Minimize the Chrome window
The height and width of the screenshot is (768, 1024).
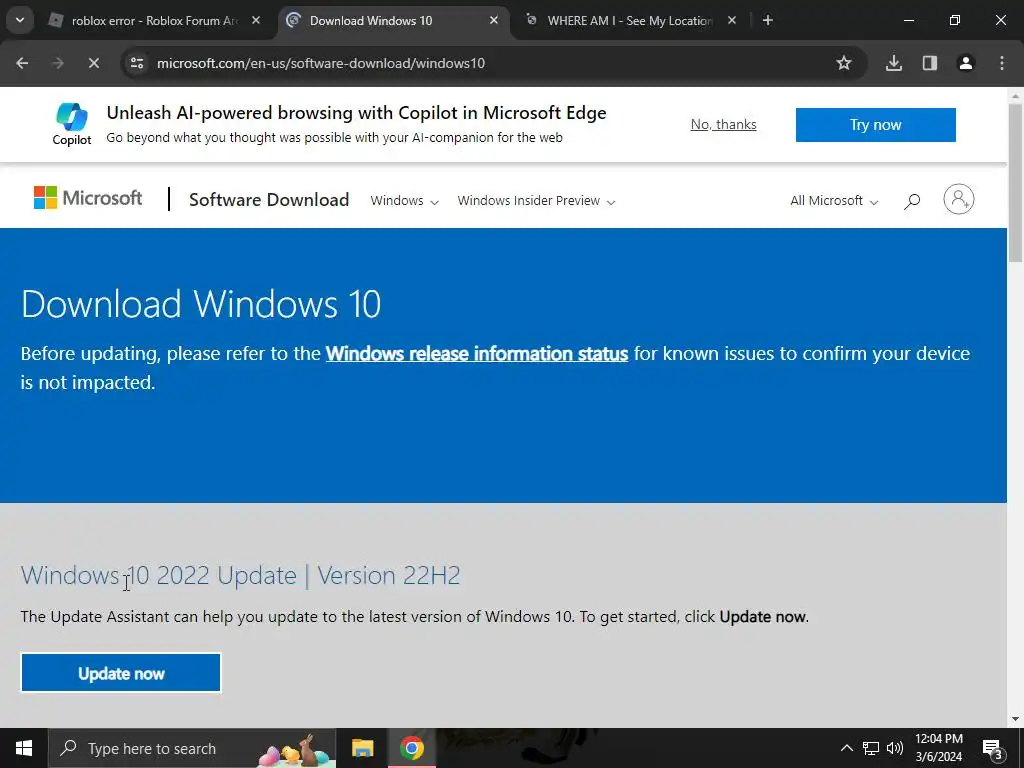(x=908, y=20)
